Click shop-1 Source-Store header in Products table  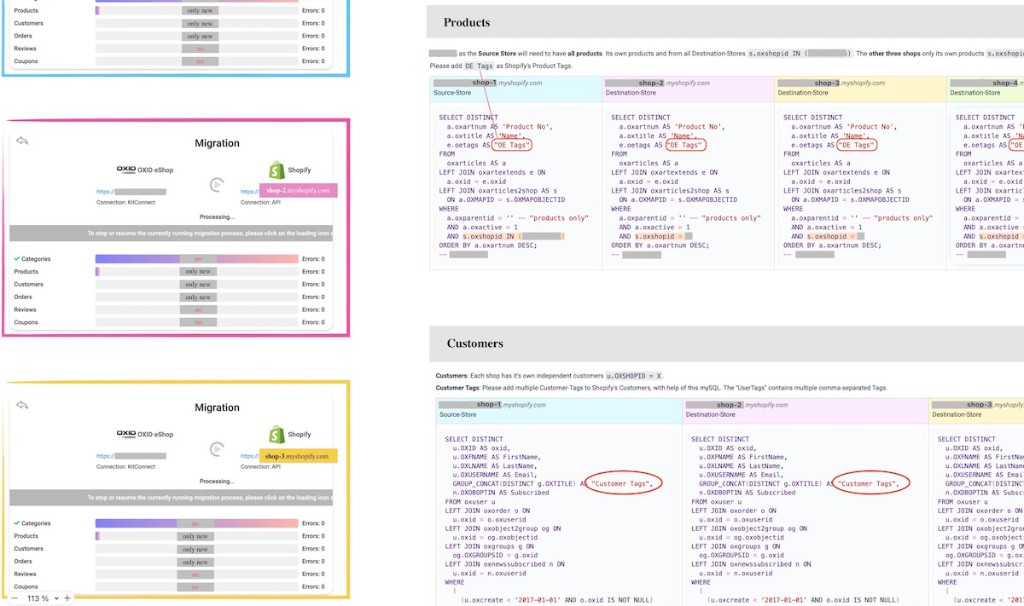[x=516, y=88]
